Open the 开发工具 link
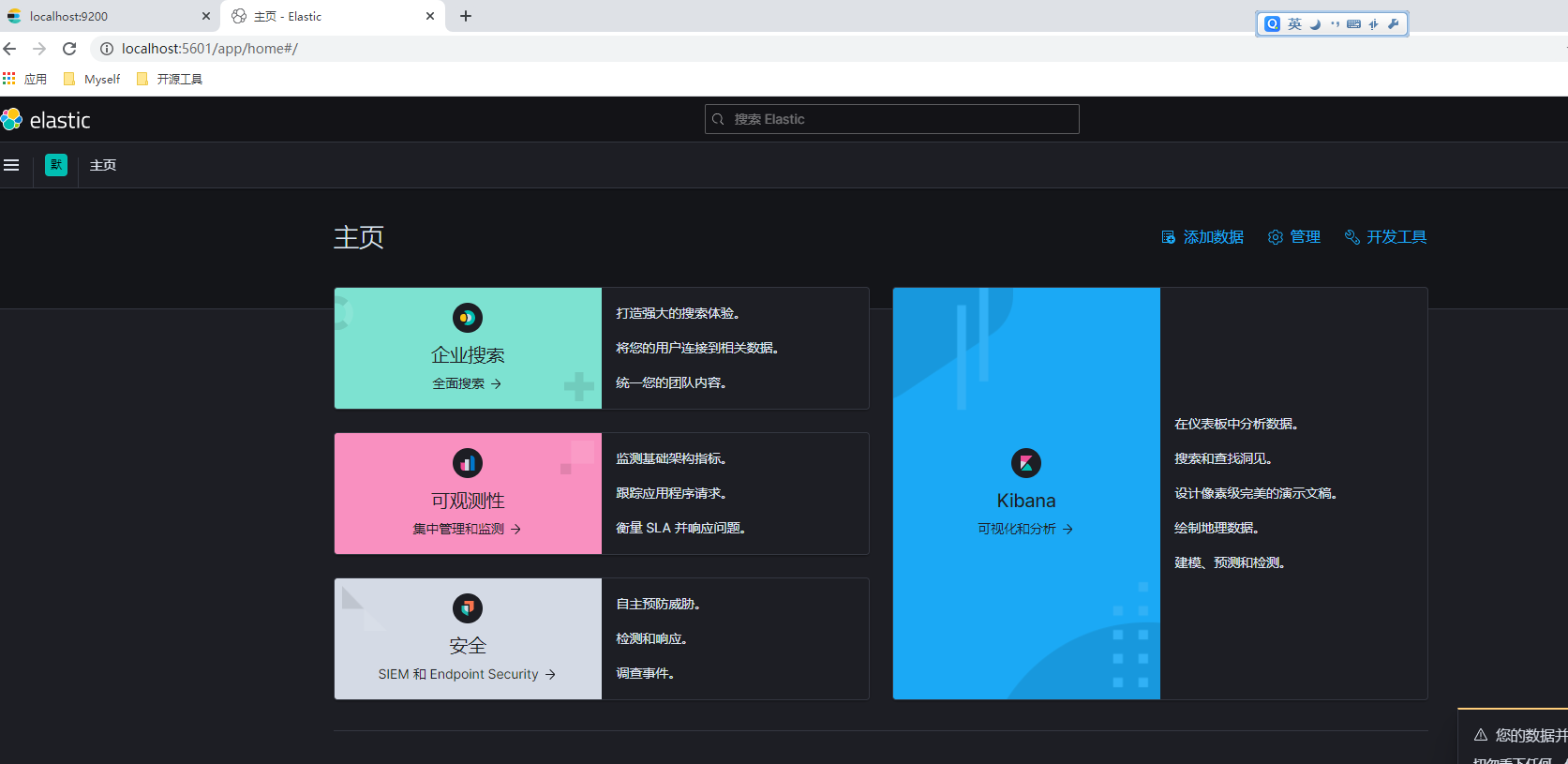 coord(1386,237)
